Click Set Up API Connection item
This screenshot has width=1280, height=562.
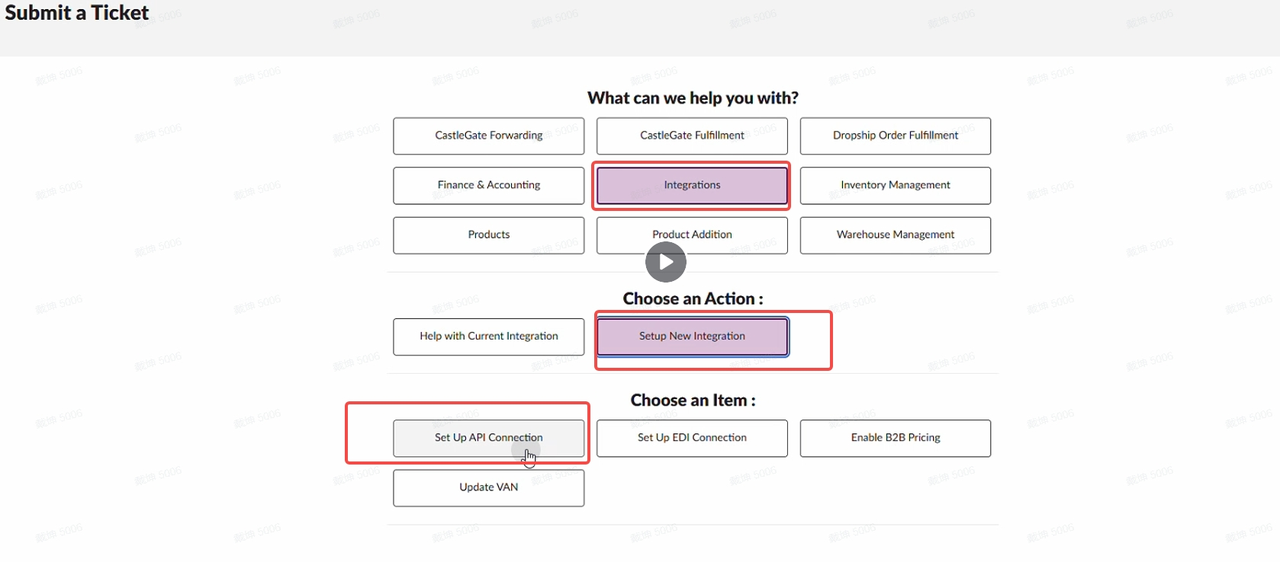pos(489,438)
